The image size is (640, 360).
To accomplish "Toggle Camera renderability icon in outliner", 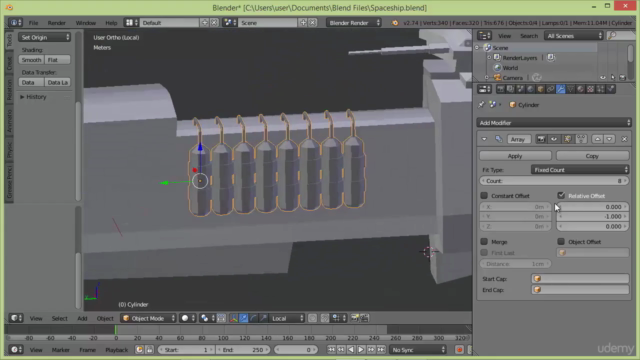I will click(622, 78).
